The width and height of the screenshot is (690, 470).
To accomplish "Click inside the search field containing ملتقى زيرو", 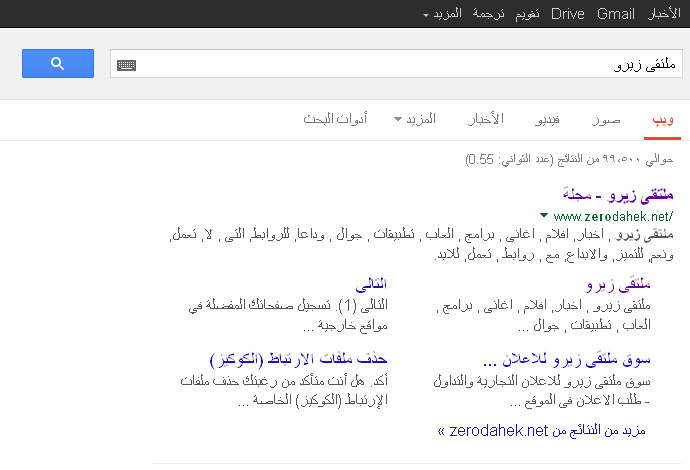I will click(396, 64).
